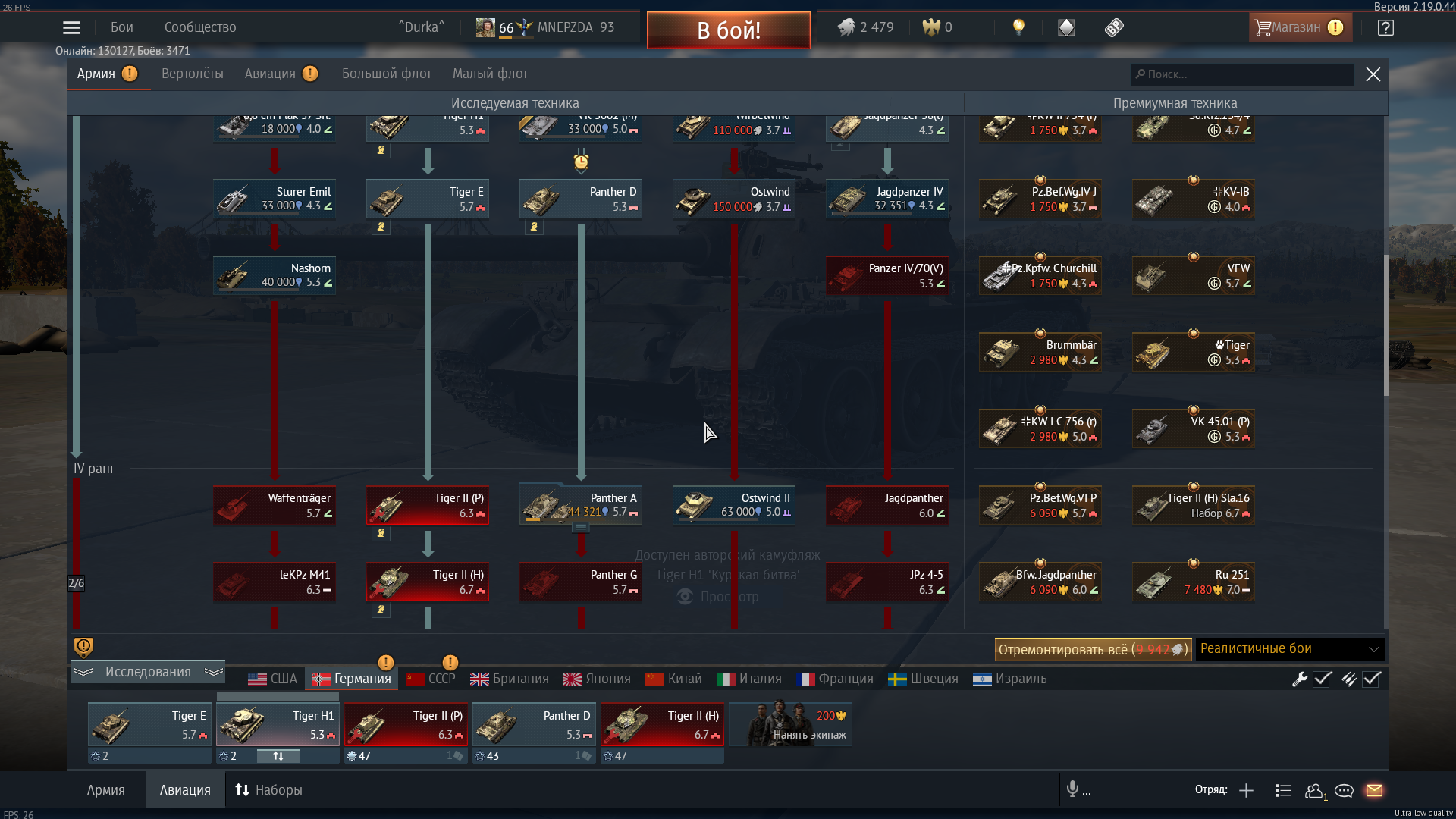Select the Tiger II (H) crew slot card
This screenshot has width=1456, height=819.
(662, 724)
